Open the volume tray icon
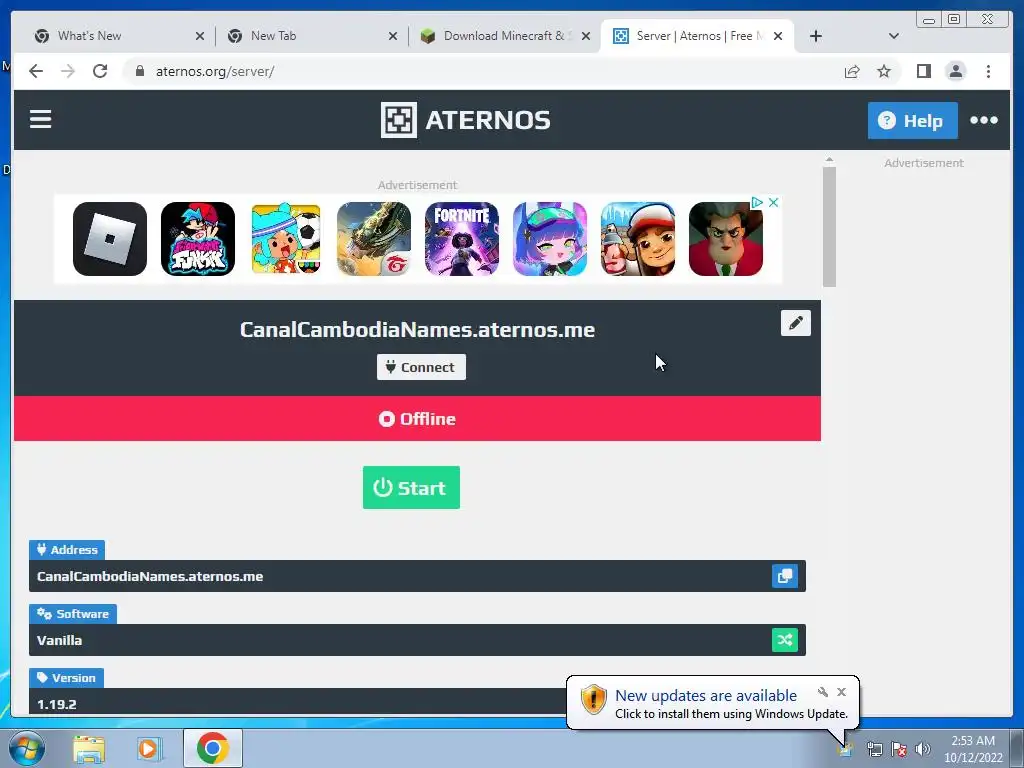 pos(922,749)
